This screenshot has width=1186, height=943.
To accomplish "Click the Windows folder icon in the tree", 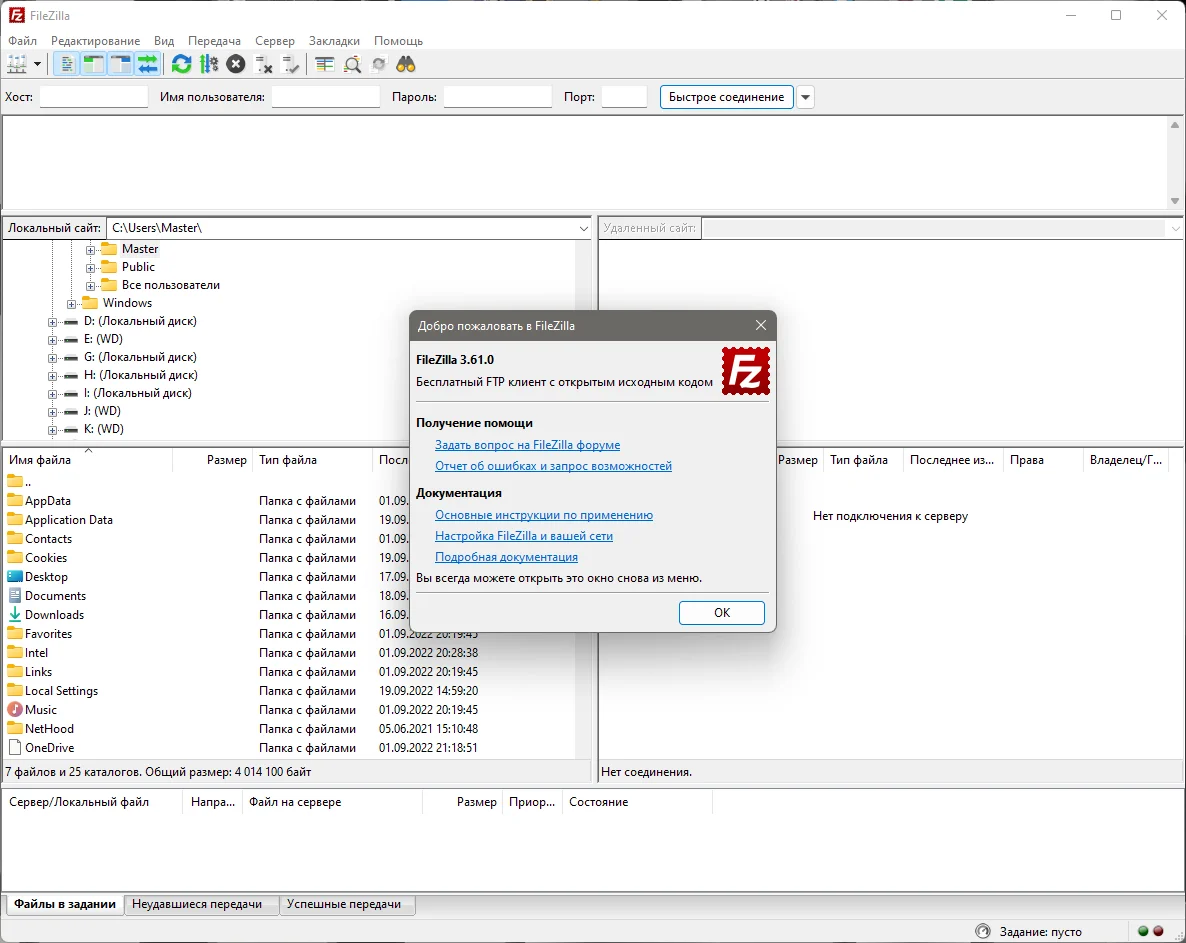I will (x=90, y=302).
